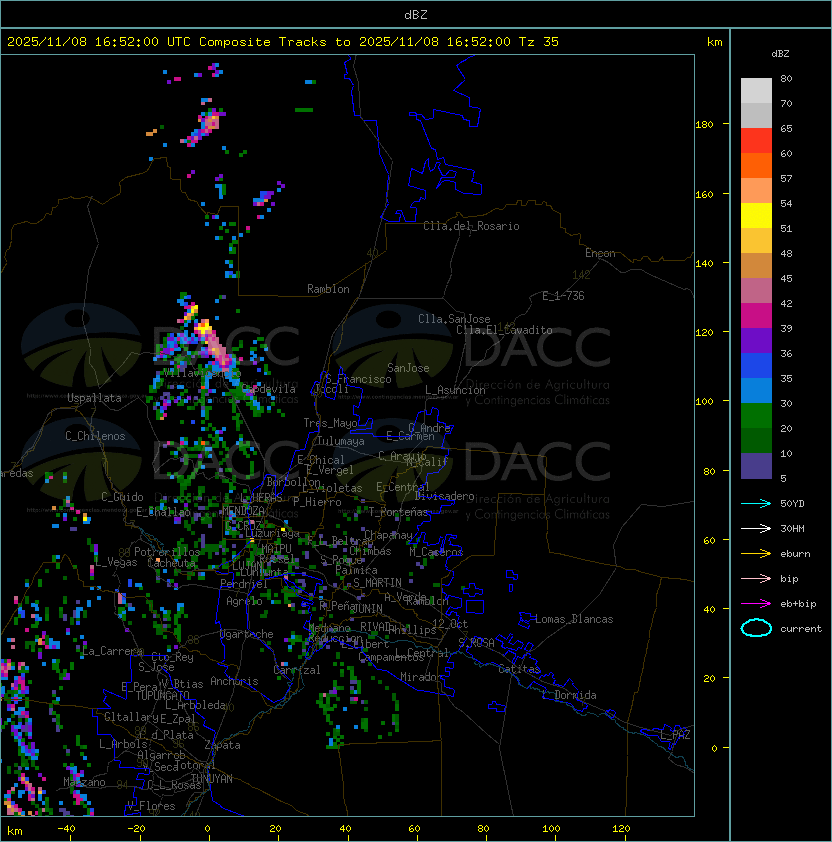This screenshot has height=842, width=832.
Task: Click the 180 km mark on the vertical axis
Action: (x=704, y=125)
